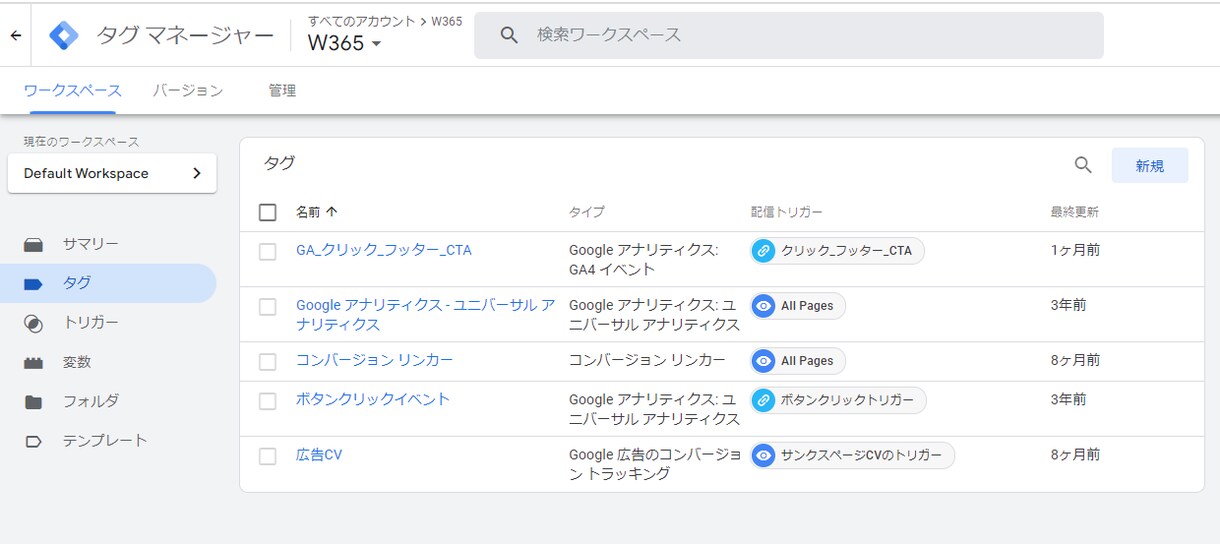This screenshot has height=544, width=1220.
Task: Sort by the タイプ column header
Action: point(587,212)
